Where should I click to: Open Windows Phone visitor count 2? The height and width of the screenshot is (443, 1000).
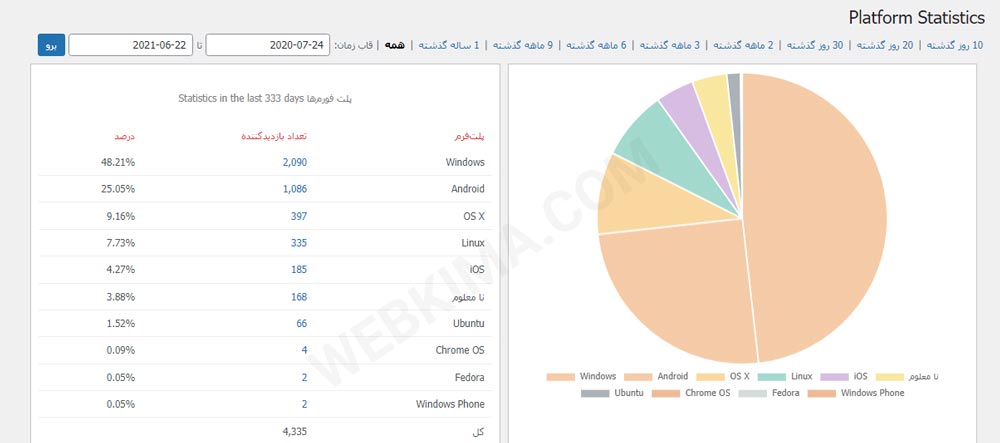click(x=304, y=405)
